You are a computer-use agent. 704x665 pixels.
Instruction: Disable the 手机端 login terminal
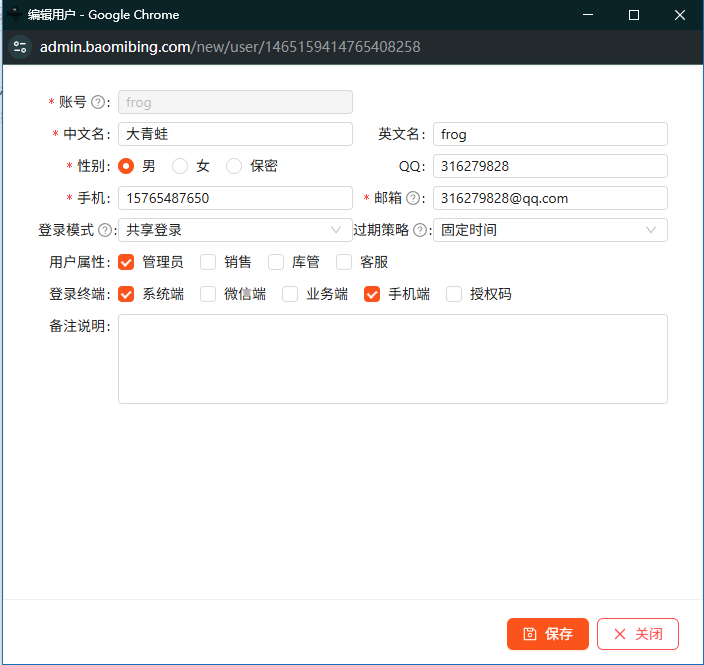[372, 294]
